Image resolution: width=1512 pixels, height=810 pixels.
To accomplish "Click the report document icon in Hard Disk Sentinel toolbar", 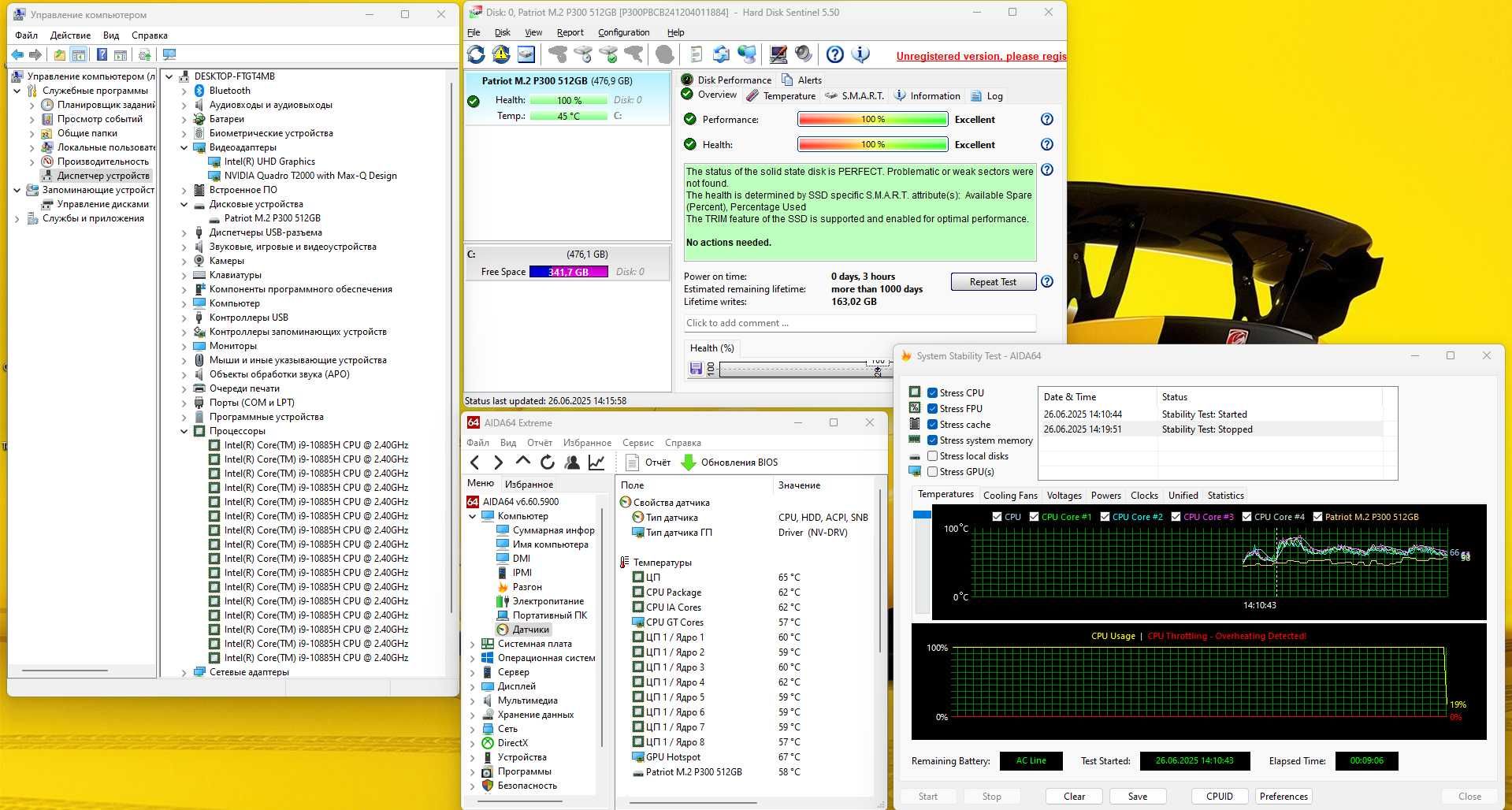I will (x=696, y=54).
